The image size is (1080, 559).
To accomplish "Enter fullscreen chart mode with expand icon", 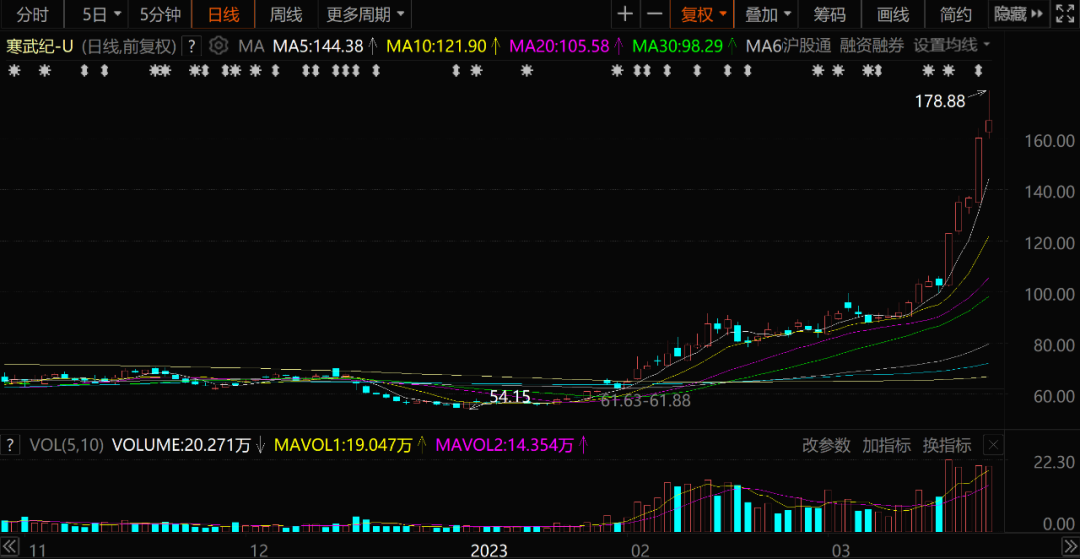I will pyautogui.click(x=1066, y=13).
